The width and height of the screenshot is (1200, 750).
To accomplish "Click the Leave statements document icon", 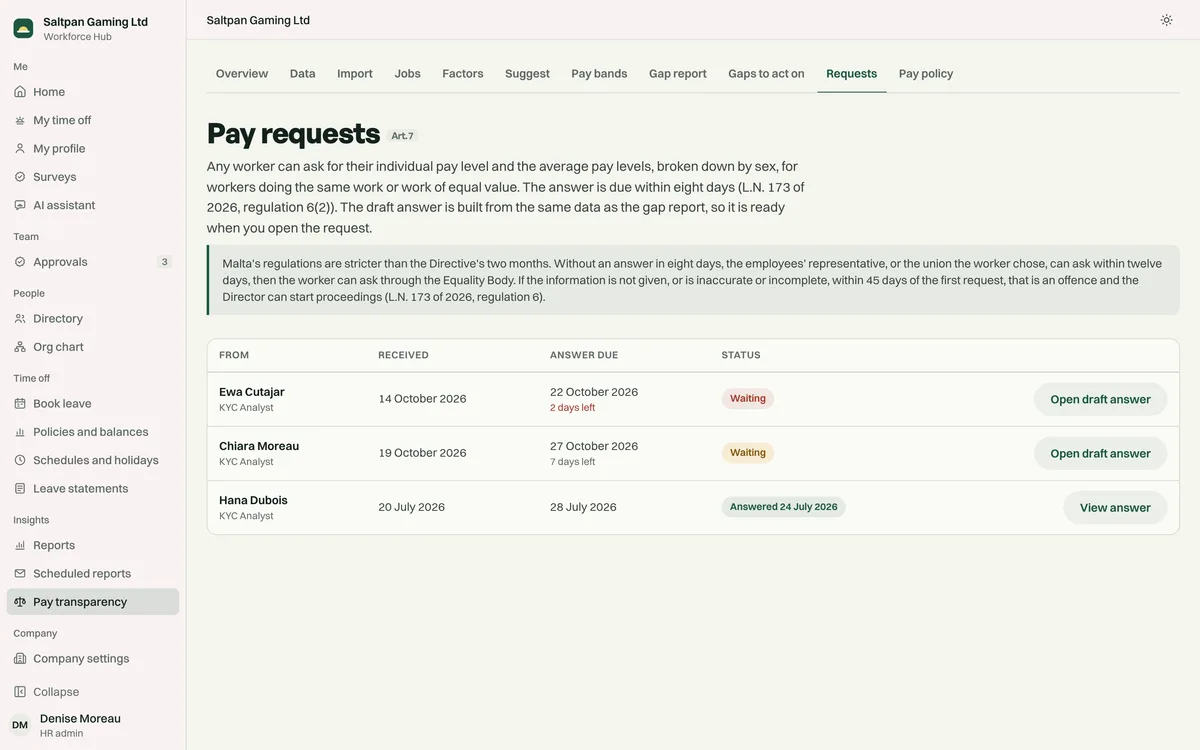I will (20, 489).
